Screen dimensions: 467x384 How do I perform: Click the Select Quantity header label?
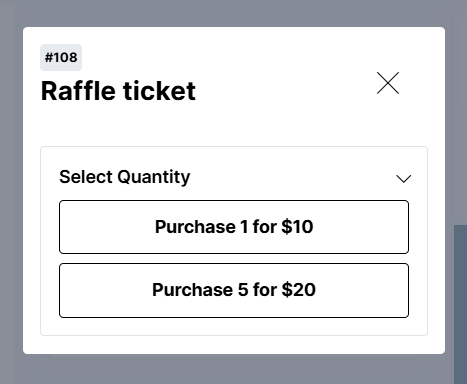pos(125,177)
